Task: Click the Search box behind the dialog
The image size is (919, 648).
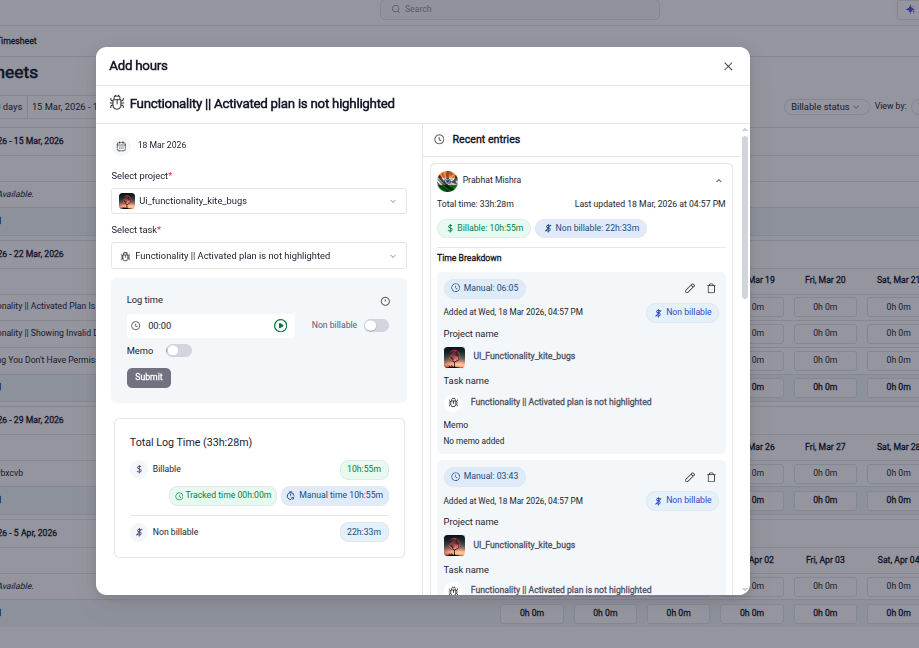Action: click(520, 9)
